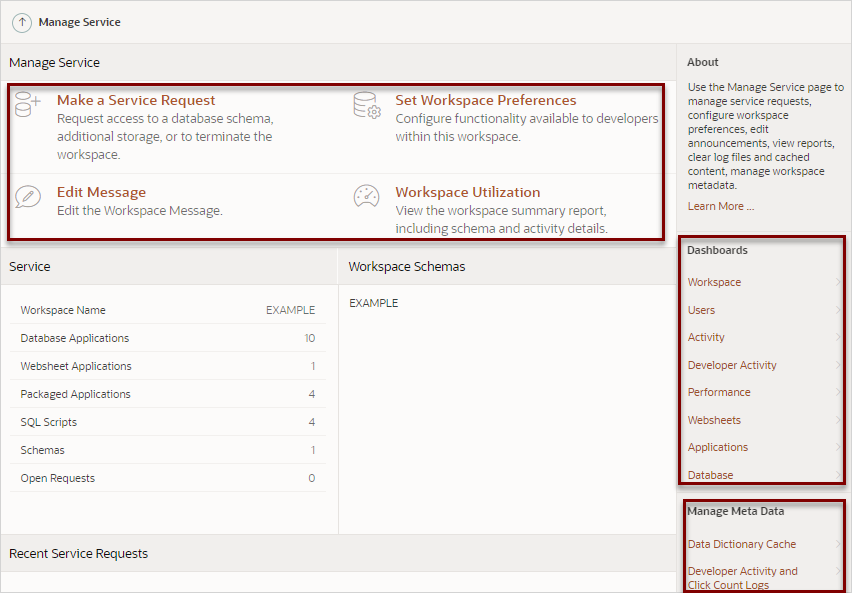Click the SQL Scripts row label
The image size is (852, 593).
48,422
